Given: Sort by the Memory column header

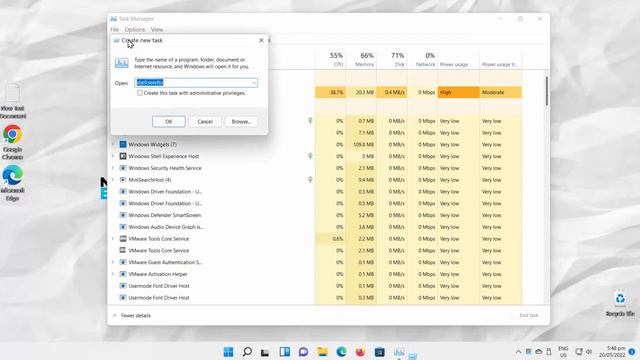Looking at the screenshot, I should click(x=361, y=59).
